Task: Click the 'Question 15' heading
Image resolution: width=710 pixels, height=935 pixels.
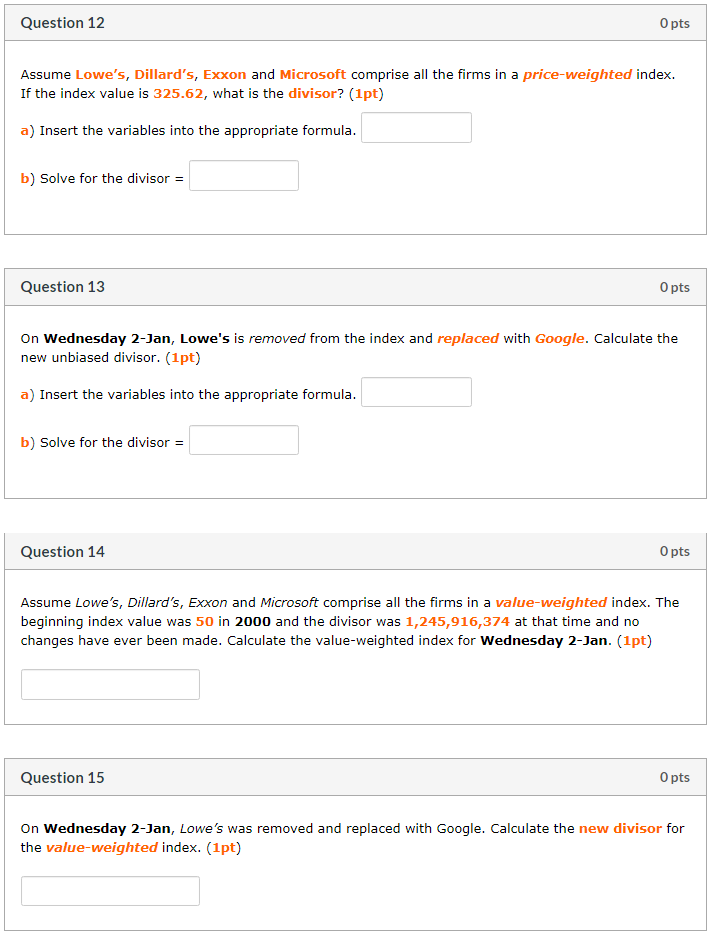Action: tap(62, 778)
